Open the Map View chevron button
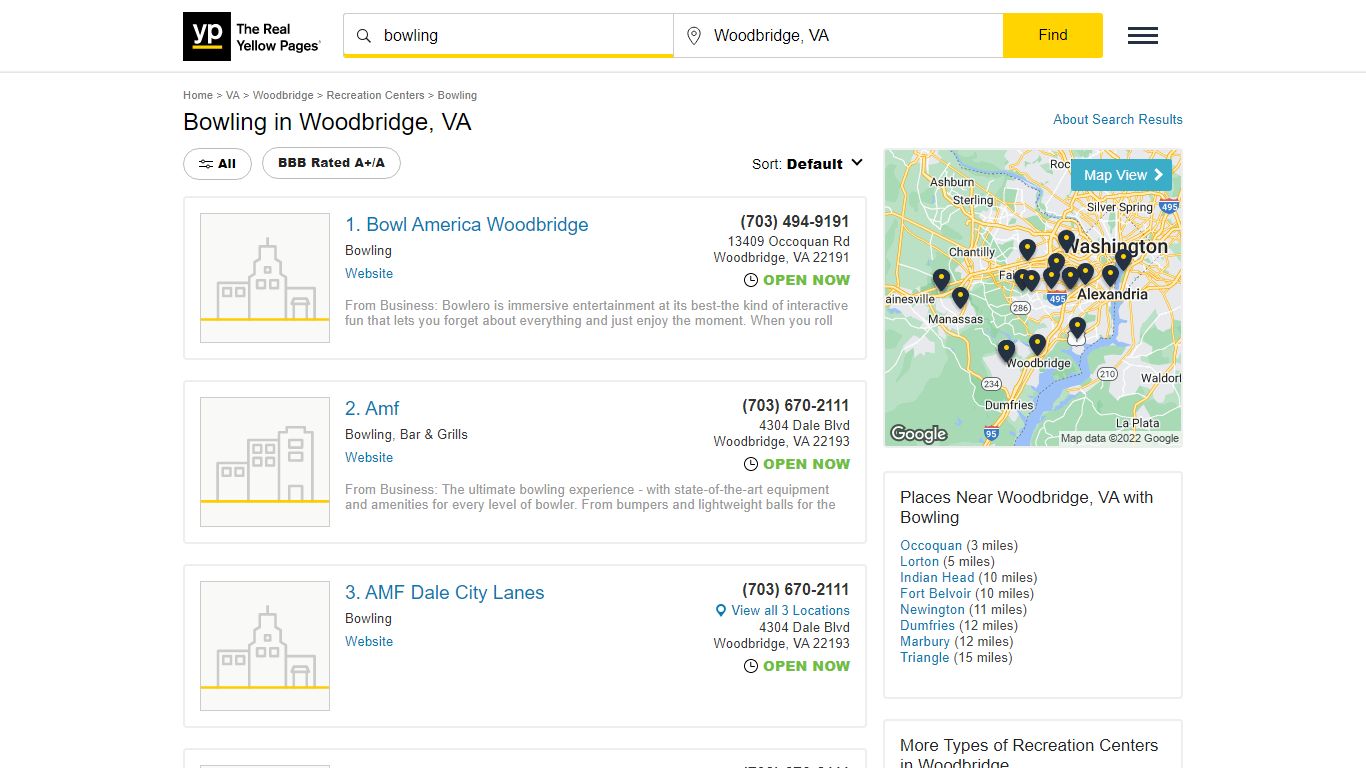Screen dimensions: 1366x768 tap(1121, 175)
